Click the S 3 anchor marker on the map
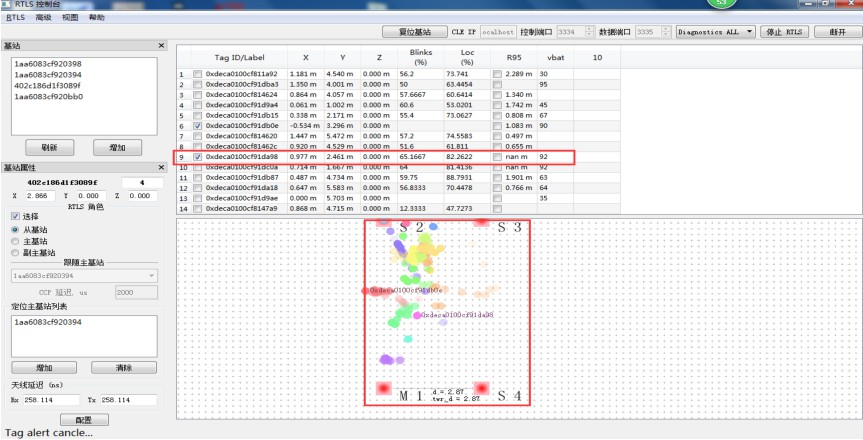 482,223
